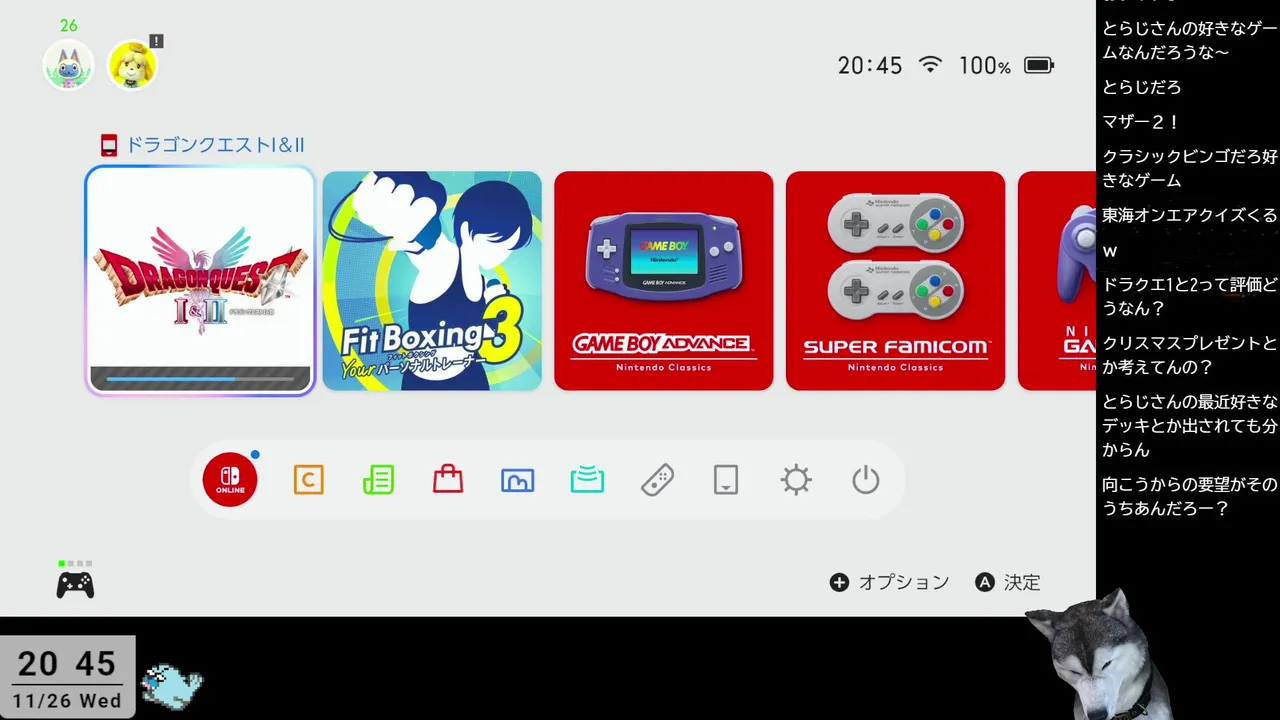
Task: Click the plus Options button icon
Action: click(839, 582)
